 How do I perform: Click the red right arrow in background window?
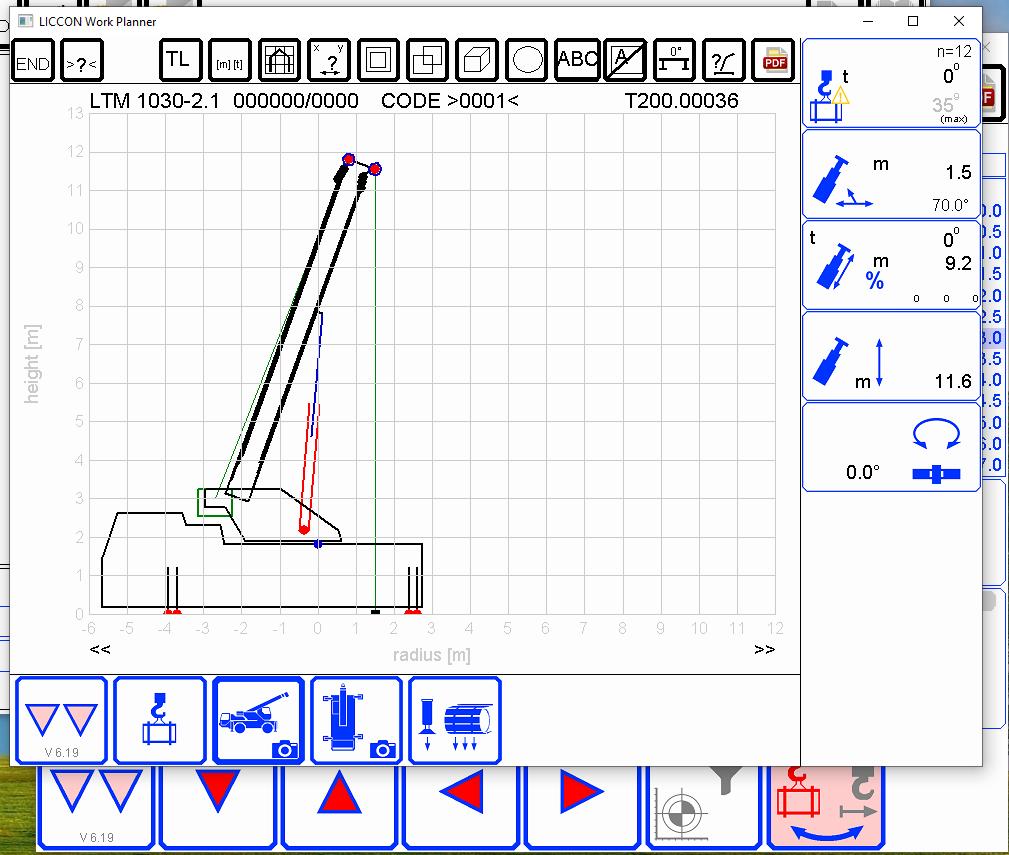[582, 791]
